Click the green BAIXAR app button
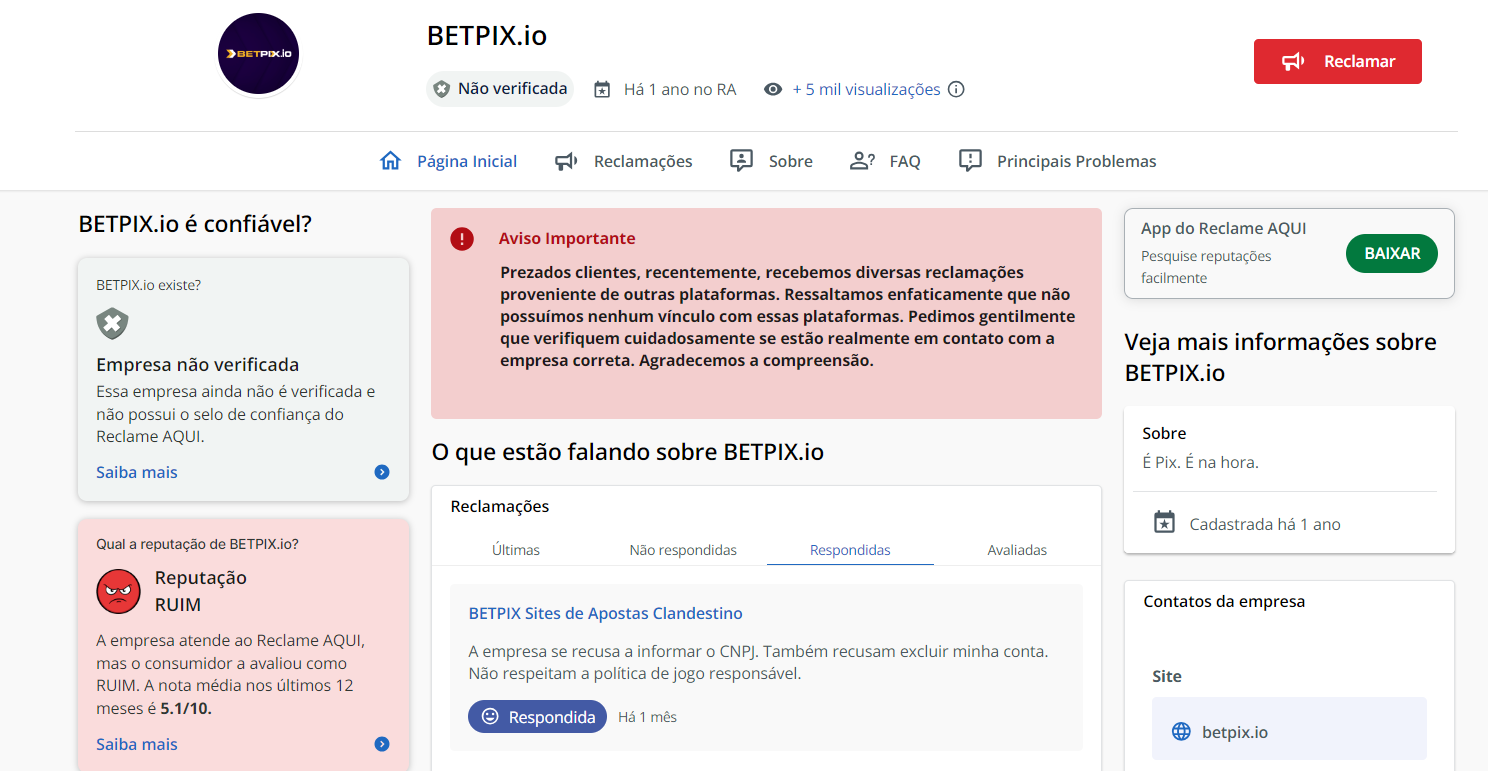This screenshot has height=771, width=1488. point(1392,254)
